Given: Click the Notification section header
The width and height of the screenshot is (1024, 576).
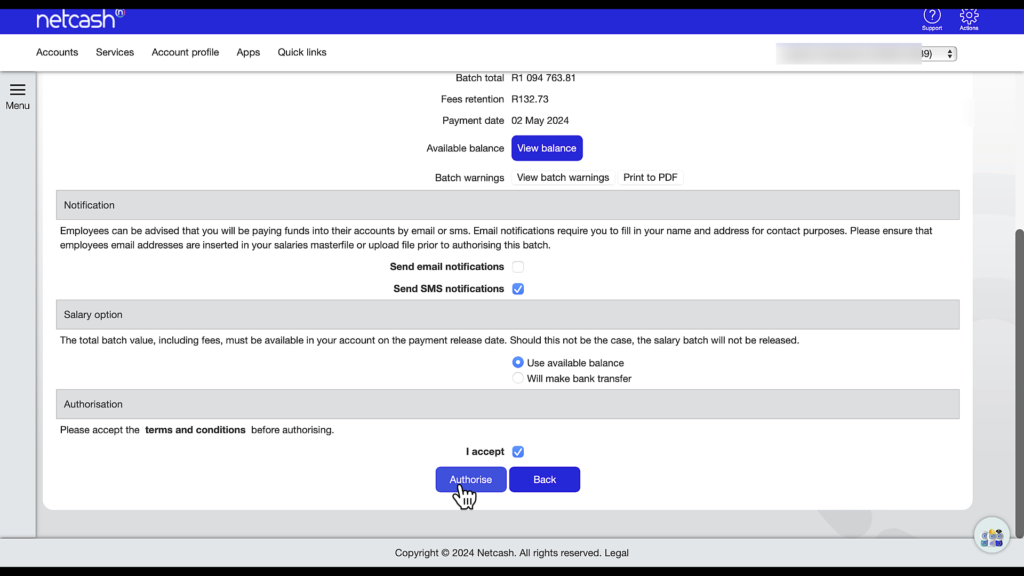Looking at the screenshot, I should tap(507, 205).
